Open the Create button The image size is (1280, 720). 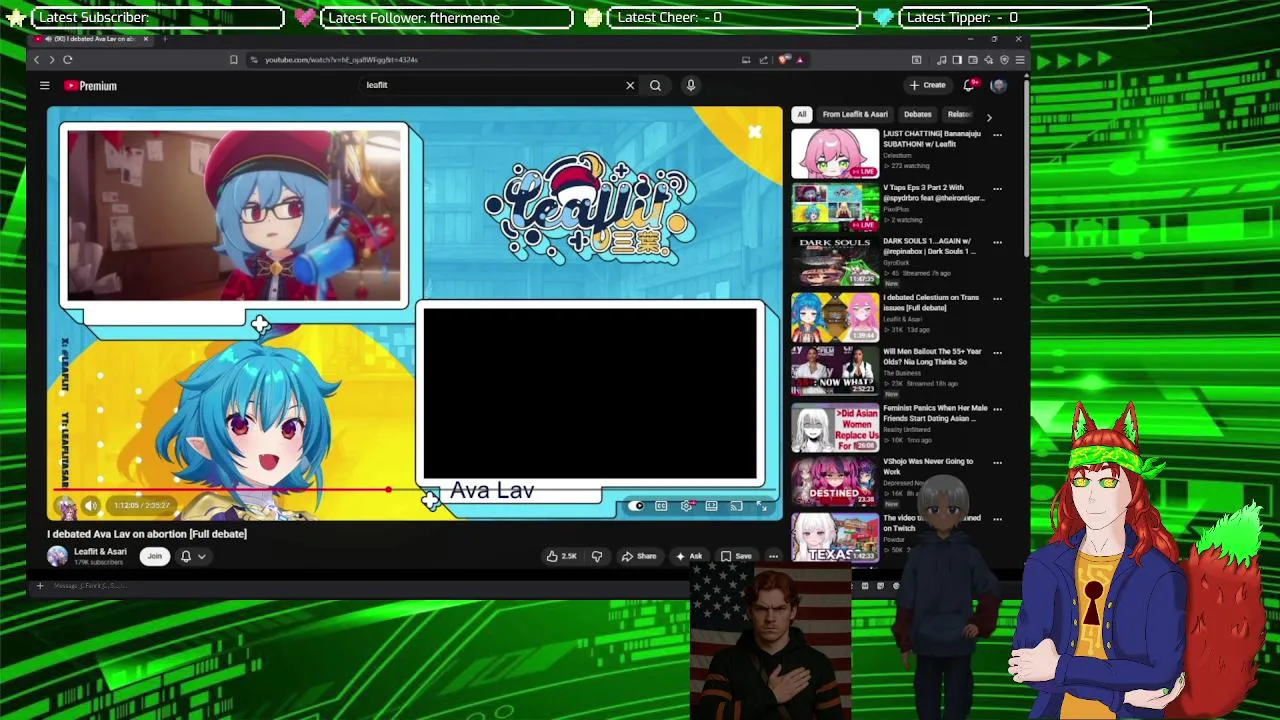point(927,85)
